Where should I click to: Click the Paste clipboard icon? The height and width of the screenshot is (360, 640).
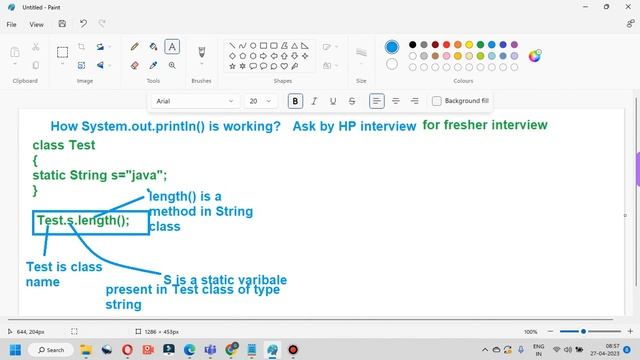(x=15, y=52)
